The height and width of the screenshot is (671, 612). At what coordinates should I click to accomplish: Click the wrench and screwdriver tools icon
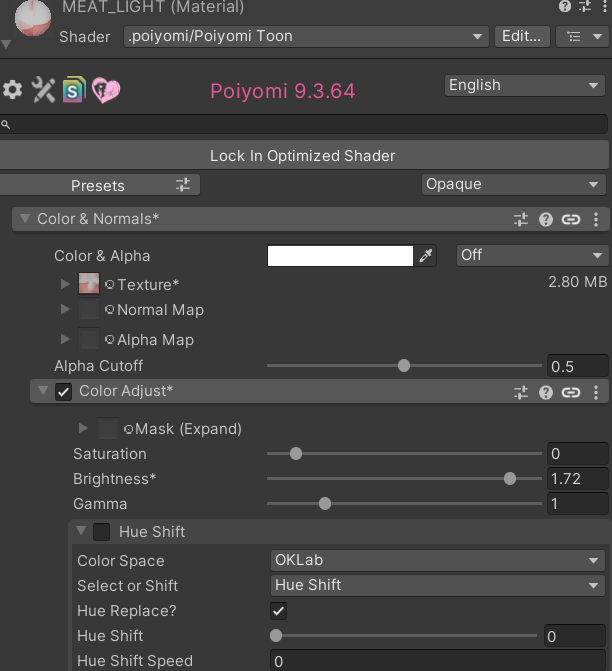pos(43,90)
